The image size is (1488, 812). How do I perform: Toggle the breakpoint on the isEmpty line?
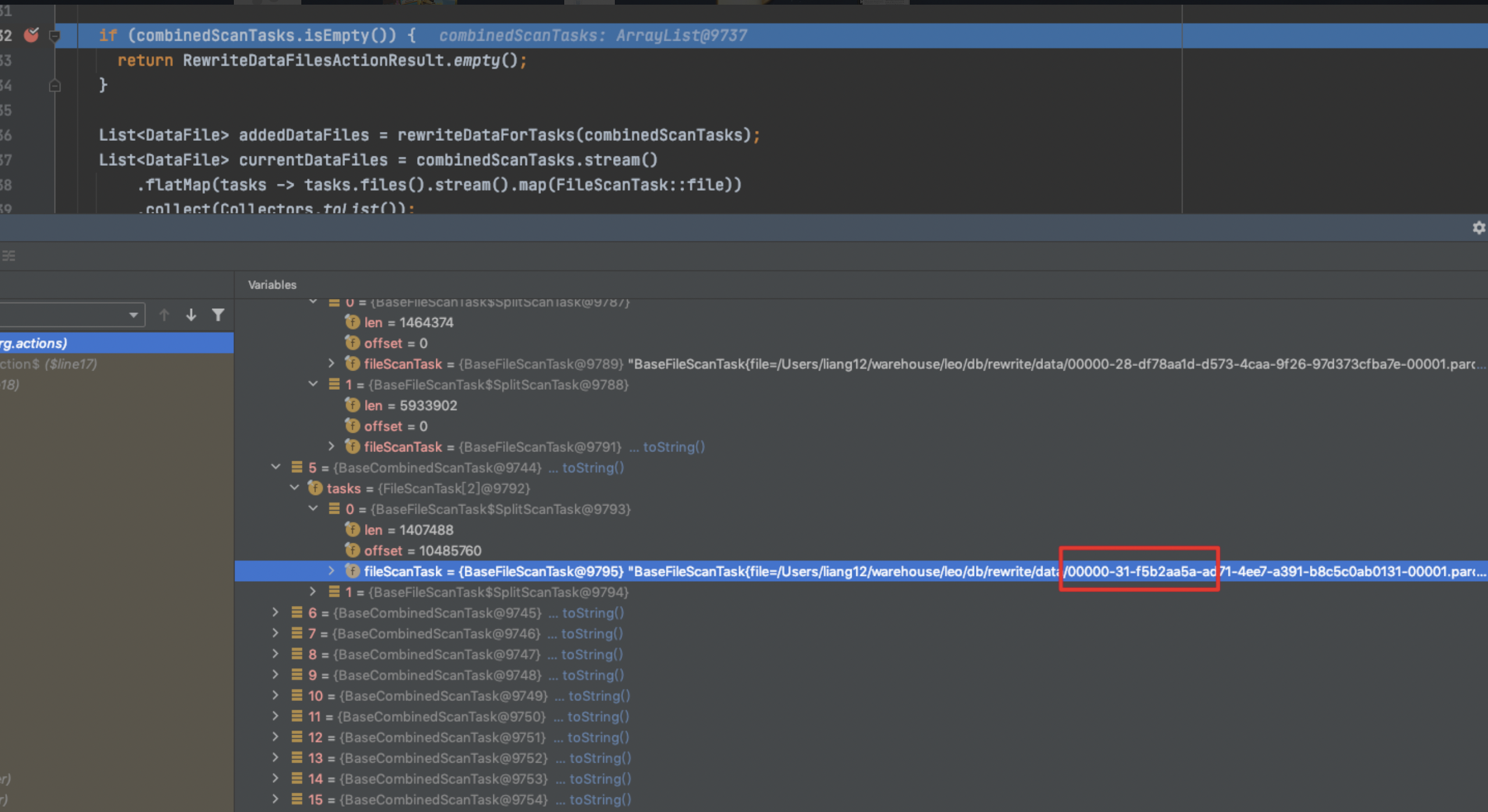[31, 35]
